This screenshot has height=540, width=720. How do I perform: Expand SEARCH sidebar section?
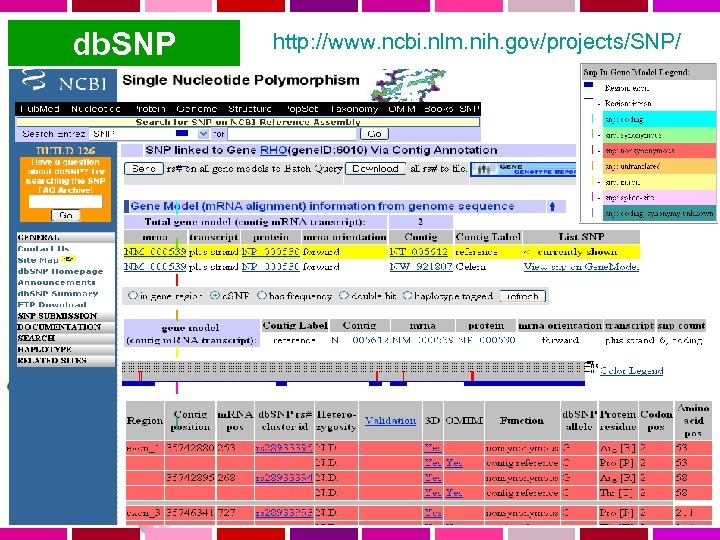tap(66, 338)
